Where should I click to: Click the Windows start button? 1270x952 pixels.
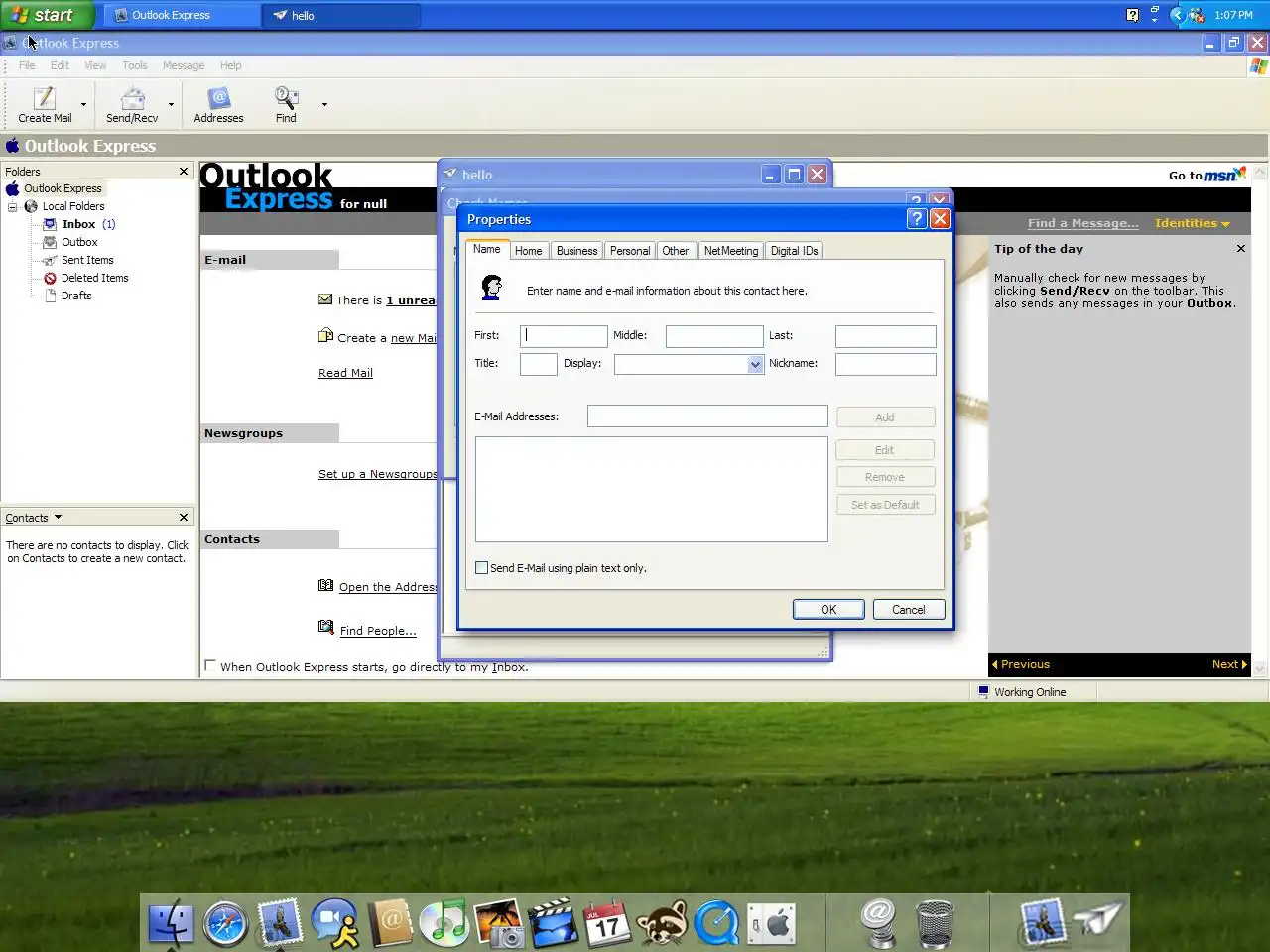[46, 15]
